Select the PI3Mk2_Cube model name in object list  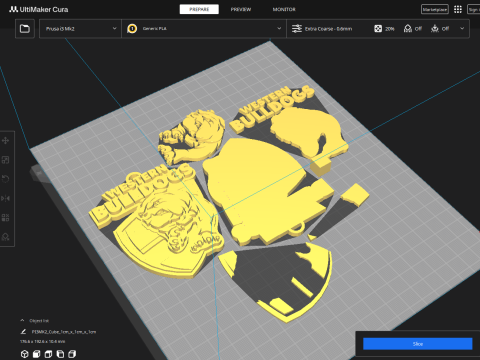click(64, 332)
